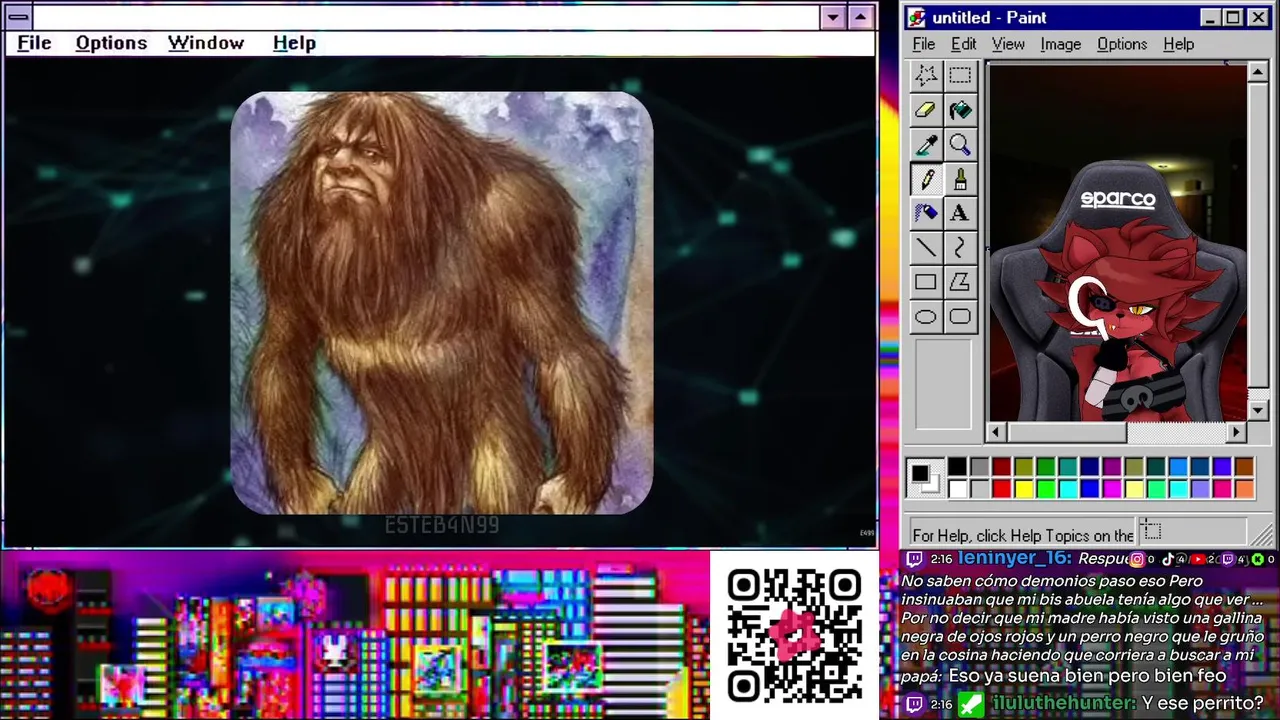The width and height of the screenshot is (1280, 720).
Task: Click the TikTok icon in stream overlay
Action: (1168, 559)
